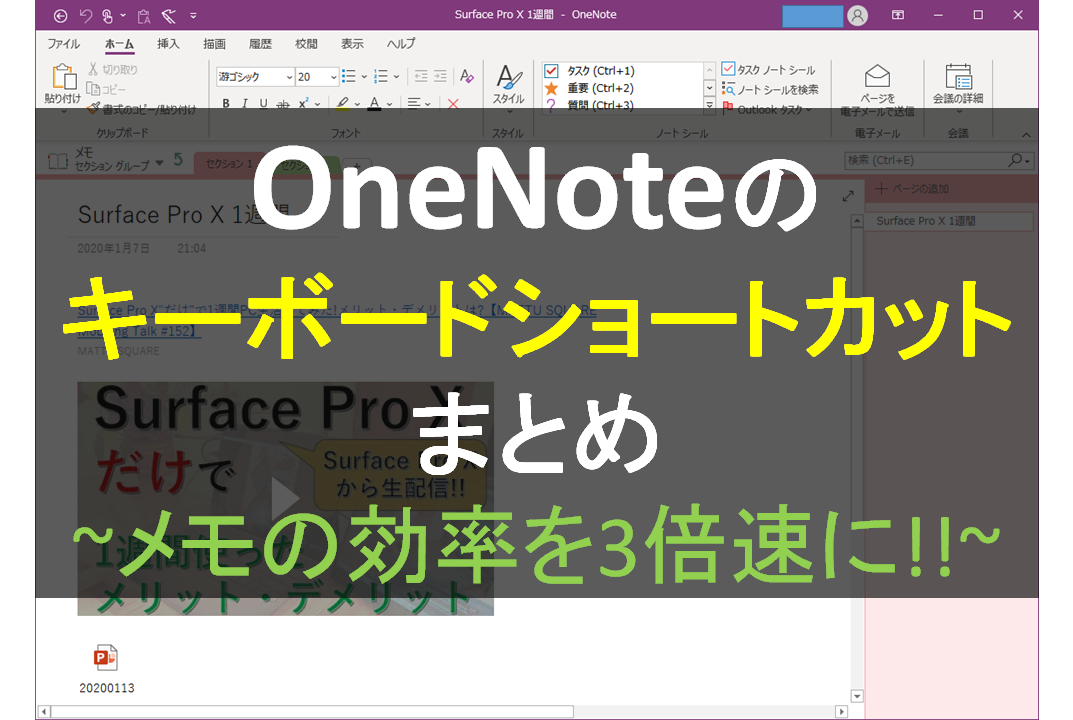Go to the 履歴 tab
Viewport: 1073px width, 720px height.
pos(260,44)
